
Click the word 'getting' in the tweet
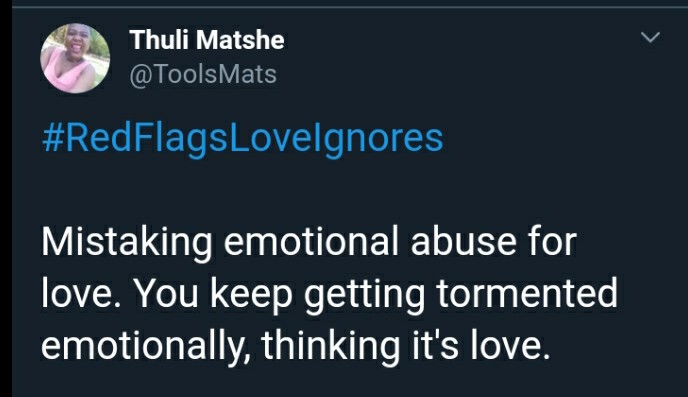tap(365, 296)
